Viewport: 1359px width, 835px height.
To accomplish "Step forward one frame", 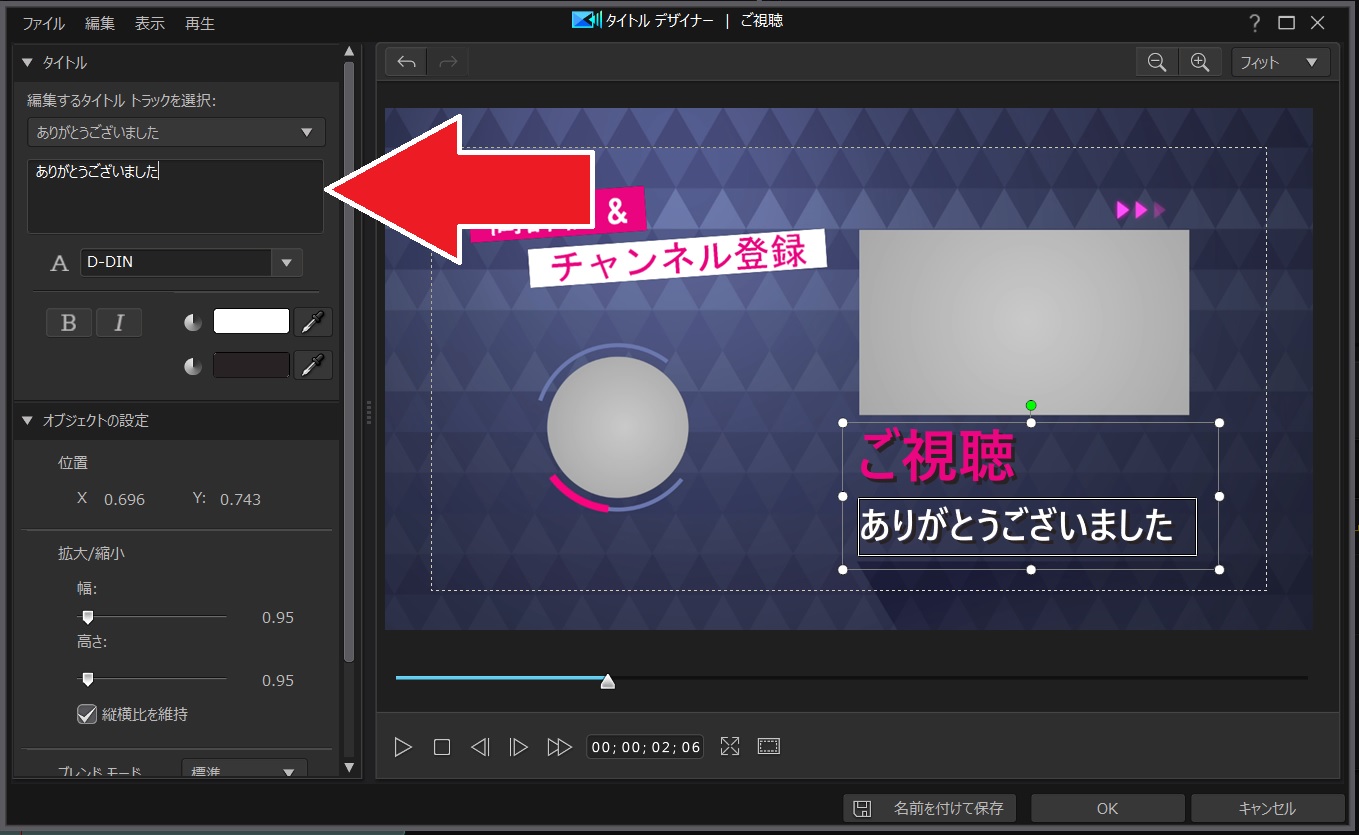I will [x=518, y=747].
